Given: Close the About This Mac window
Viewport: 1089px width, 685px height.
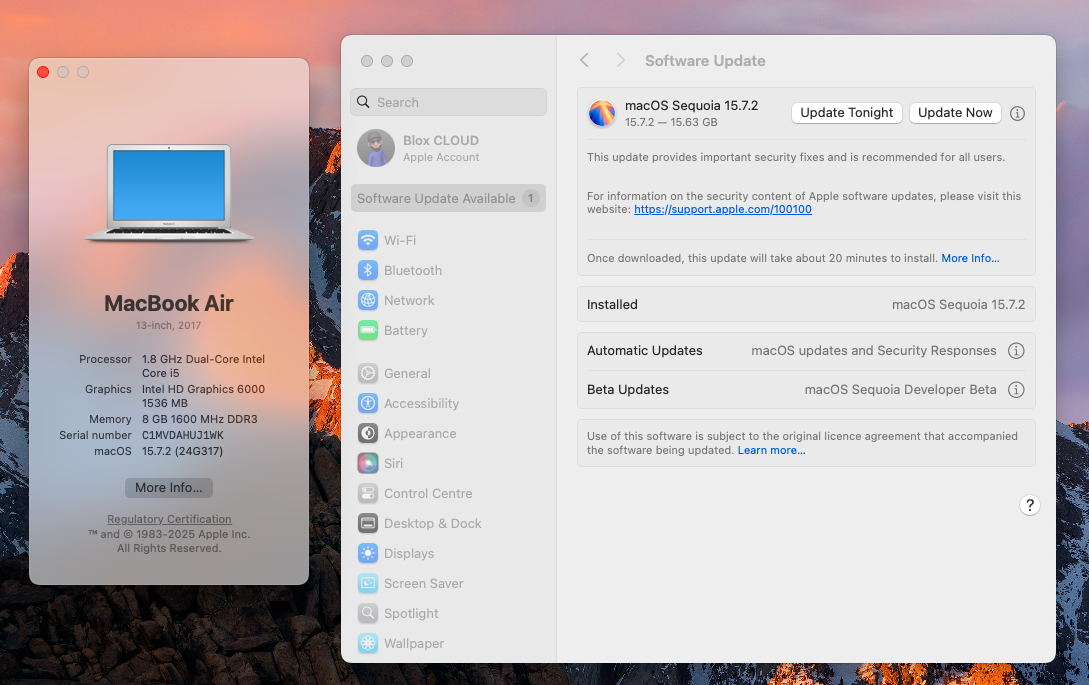Looking at the screenshot, I should click(43, 72).
